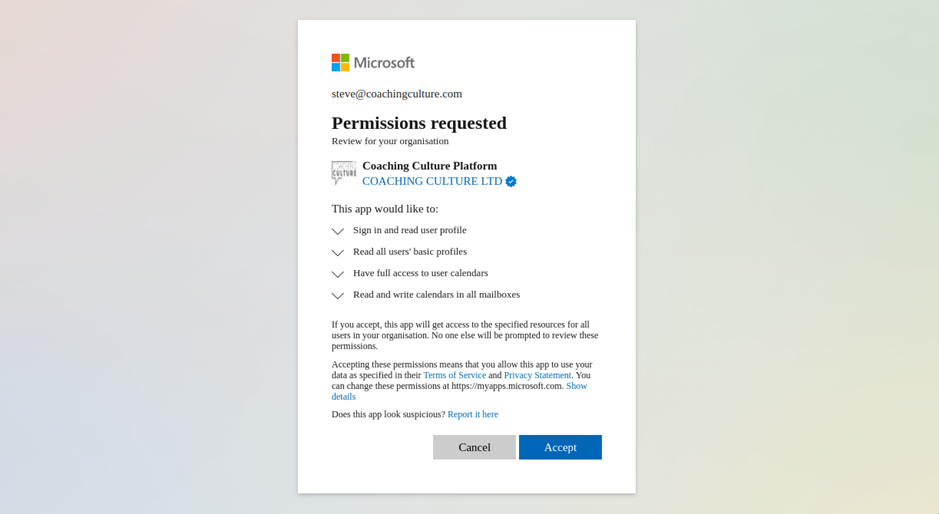Click the Microsoft logo
Viewport: 939px width, 514px height.
[x=372, y=63]
